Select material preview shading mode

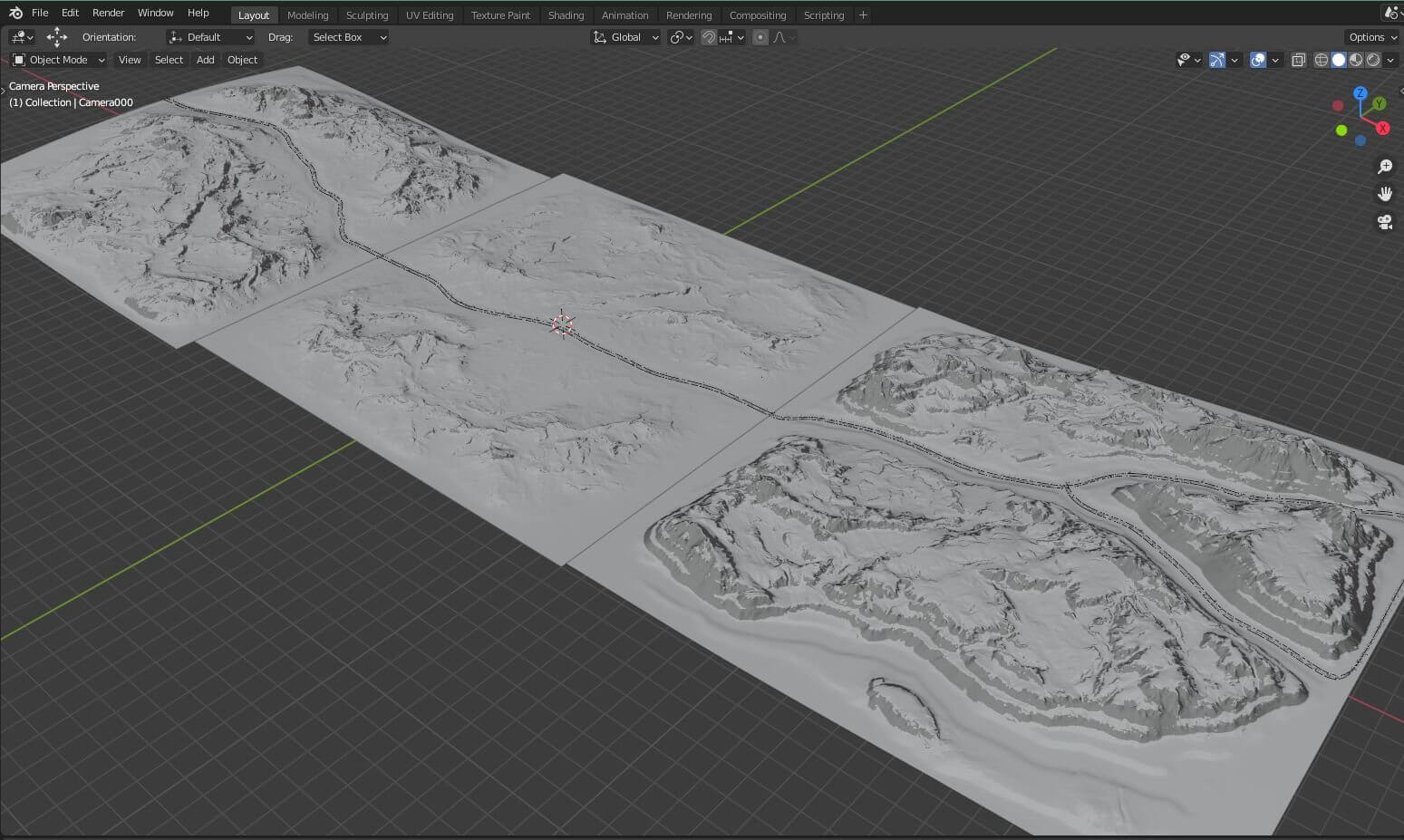pyautogui.click(x=1356, y=60)
